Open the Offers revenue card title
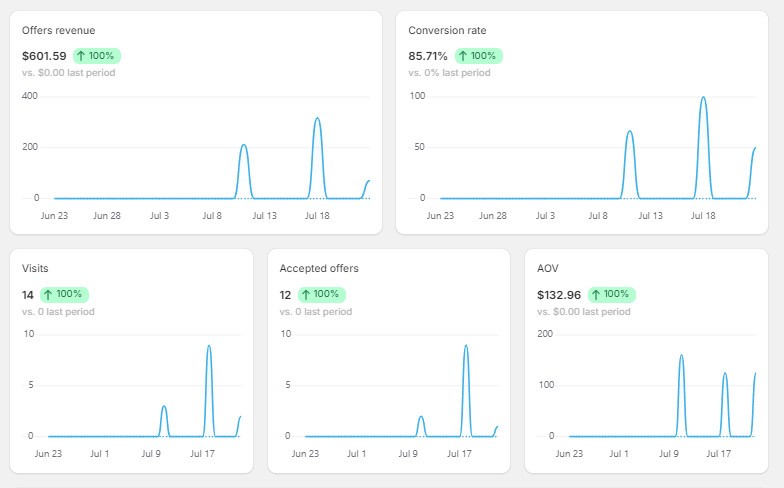 click(59, 31)
